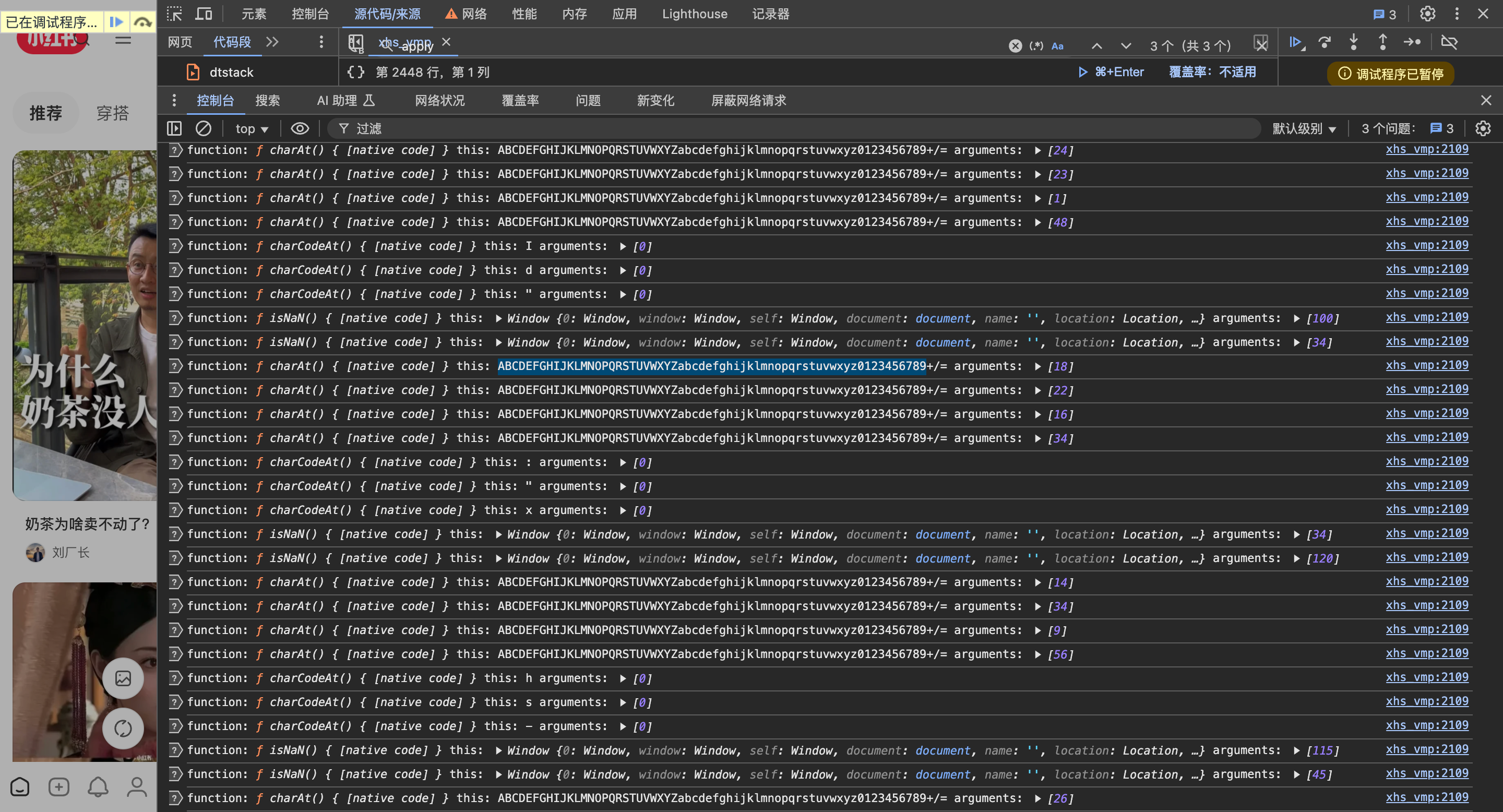
Task: Click the step out of function arrow
Action: click(1382, 42)
